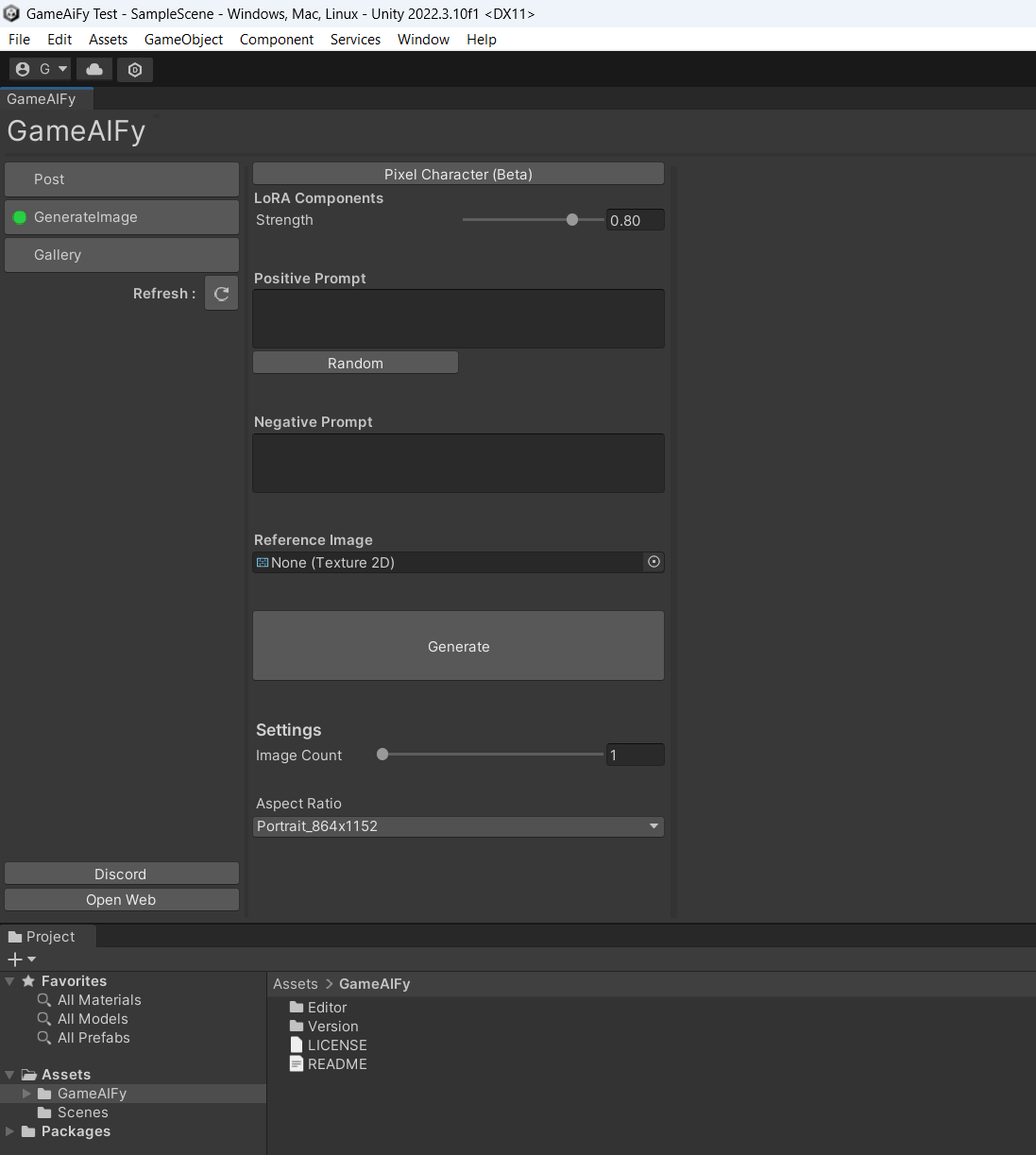Viewport: 1036px width, 1155px height.
Task: Expand the Packages tree section
Action: tap(9, 1131)
